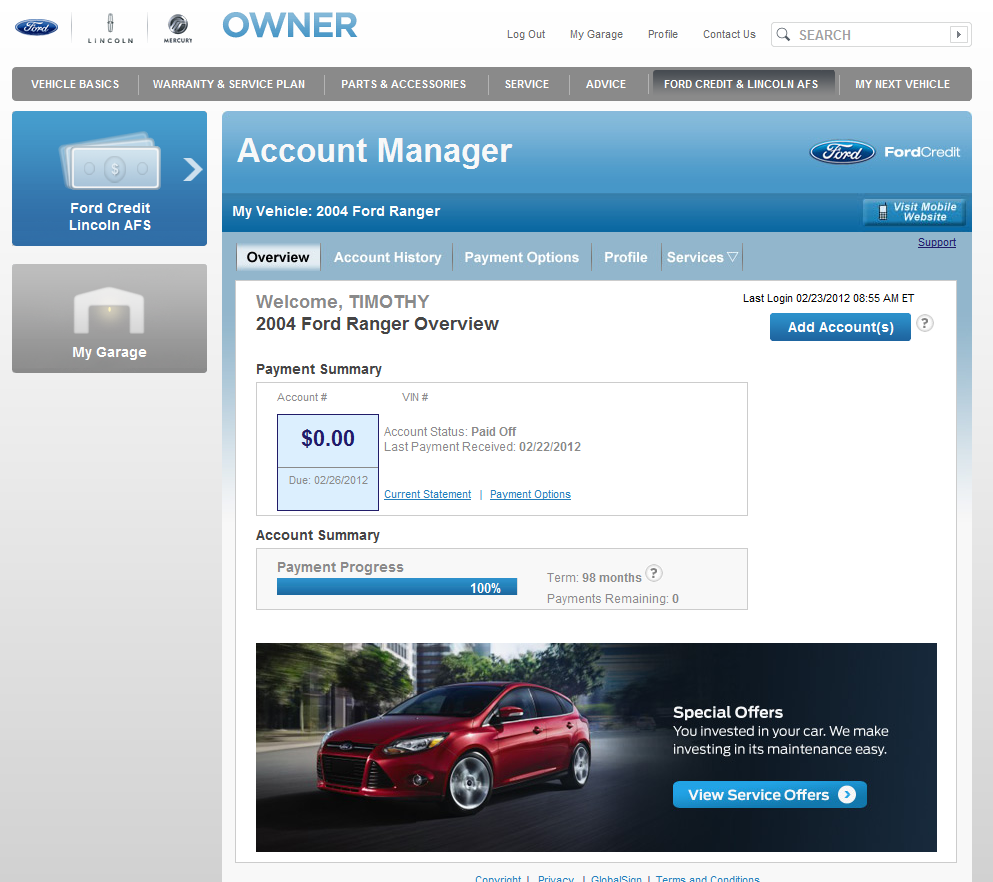
Task: Click the mobile phone icon on Visit Mobile Website
Action: (882, 211)
